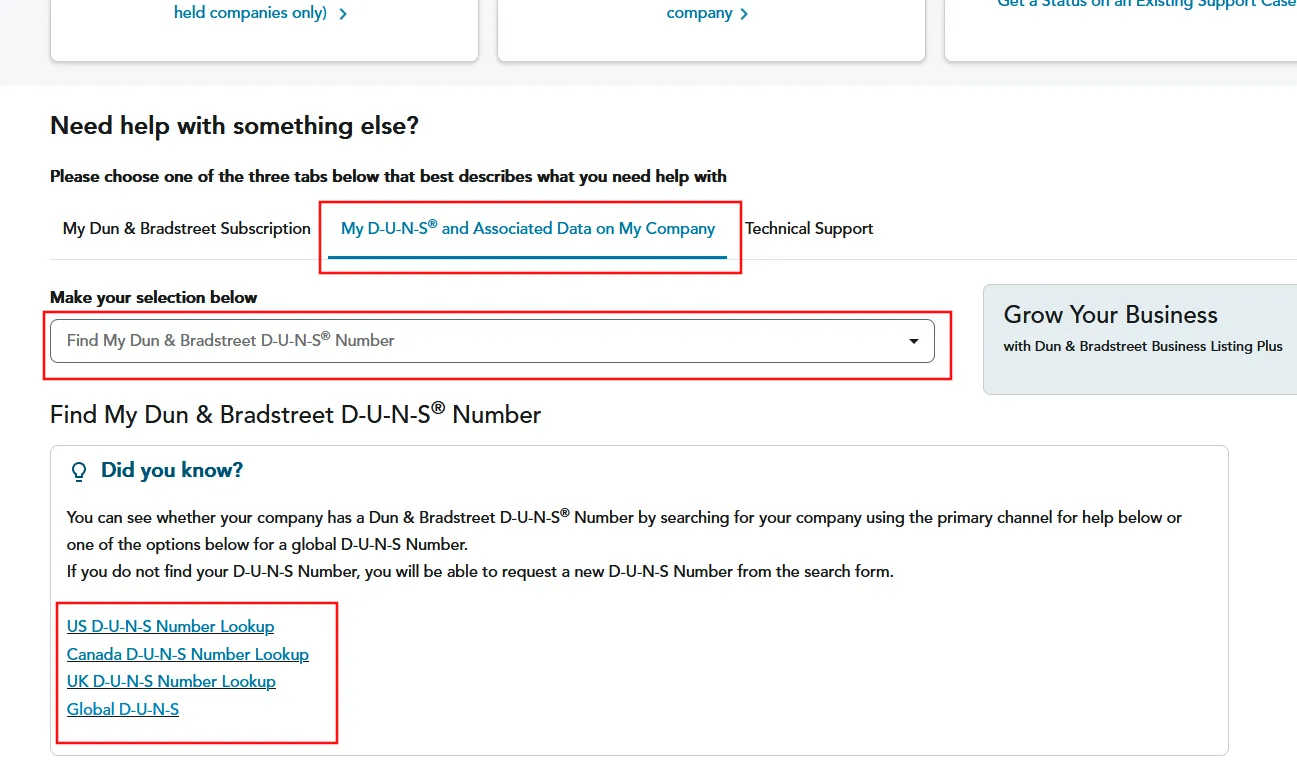Follow the UK D-U-N-S Number Lookup link
This screenshot has width=1297, height=760.
tap(171, 681)
